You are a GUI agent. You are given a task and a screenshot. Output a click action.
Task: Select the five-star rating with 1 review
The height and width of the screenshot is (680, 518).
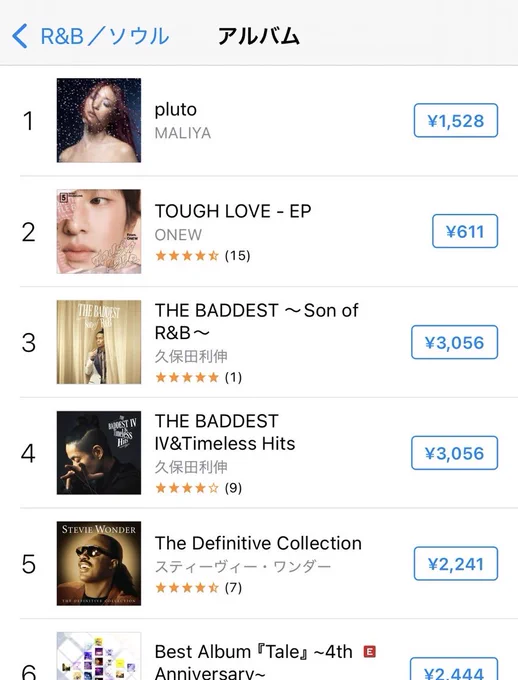[x=198, y=378]
